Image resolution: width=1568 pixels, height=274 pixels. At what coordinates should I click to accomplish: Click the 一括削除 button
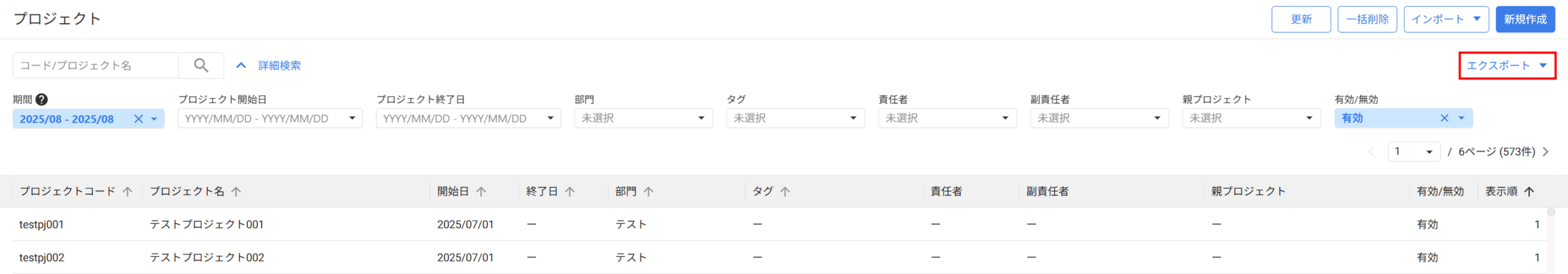(1367, 19)
